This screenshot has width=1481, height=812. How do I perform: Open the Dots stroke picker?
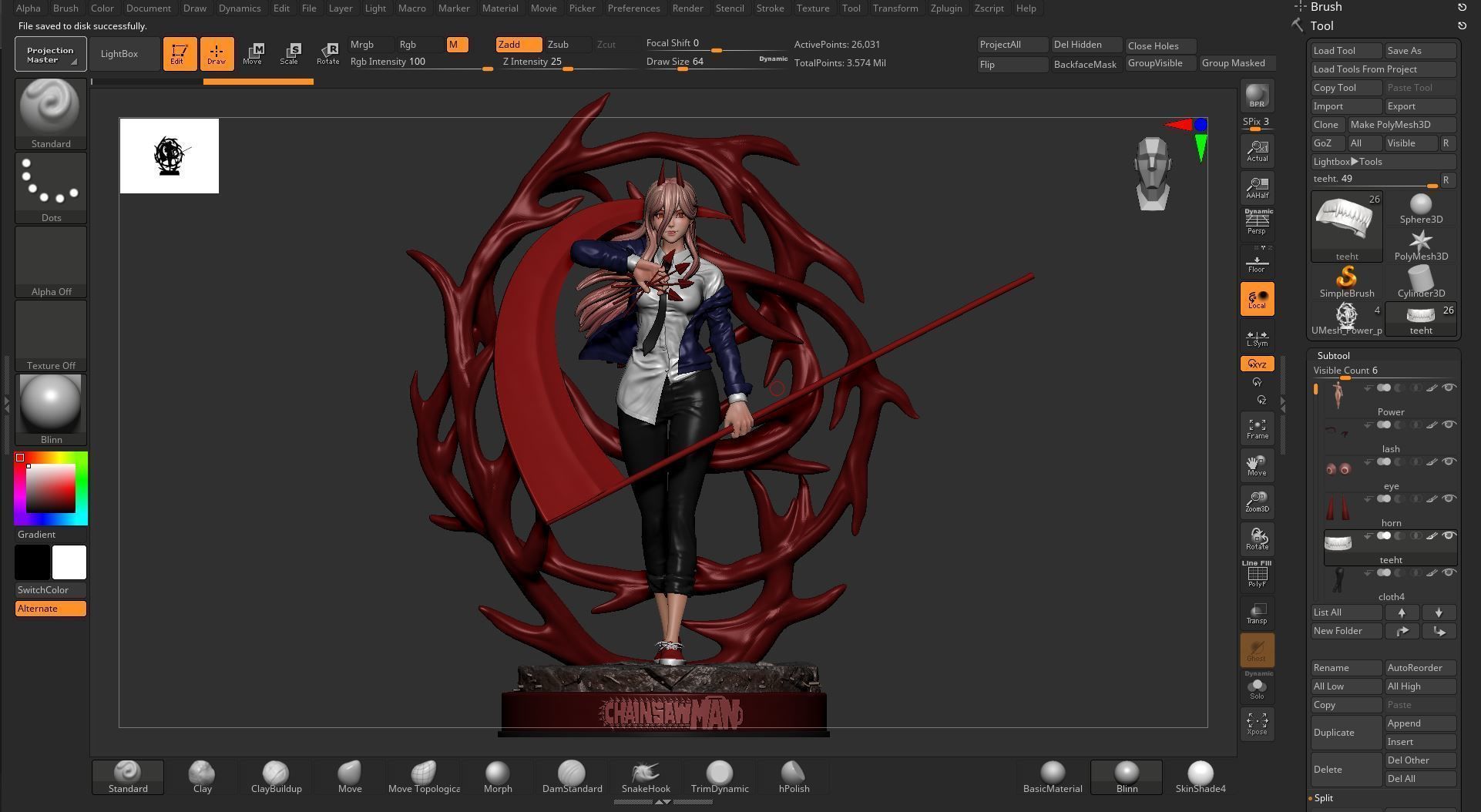point(51,187)
